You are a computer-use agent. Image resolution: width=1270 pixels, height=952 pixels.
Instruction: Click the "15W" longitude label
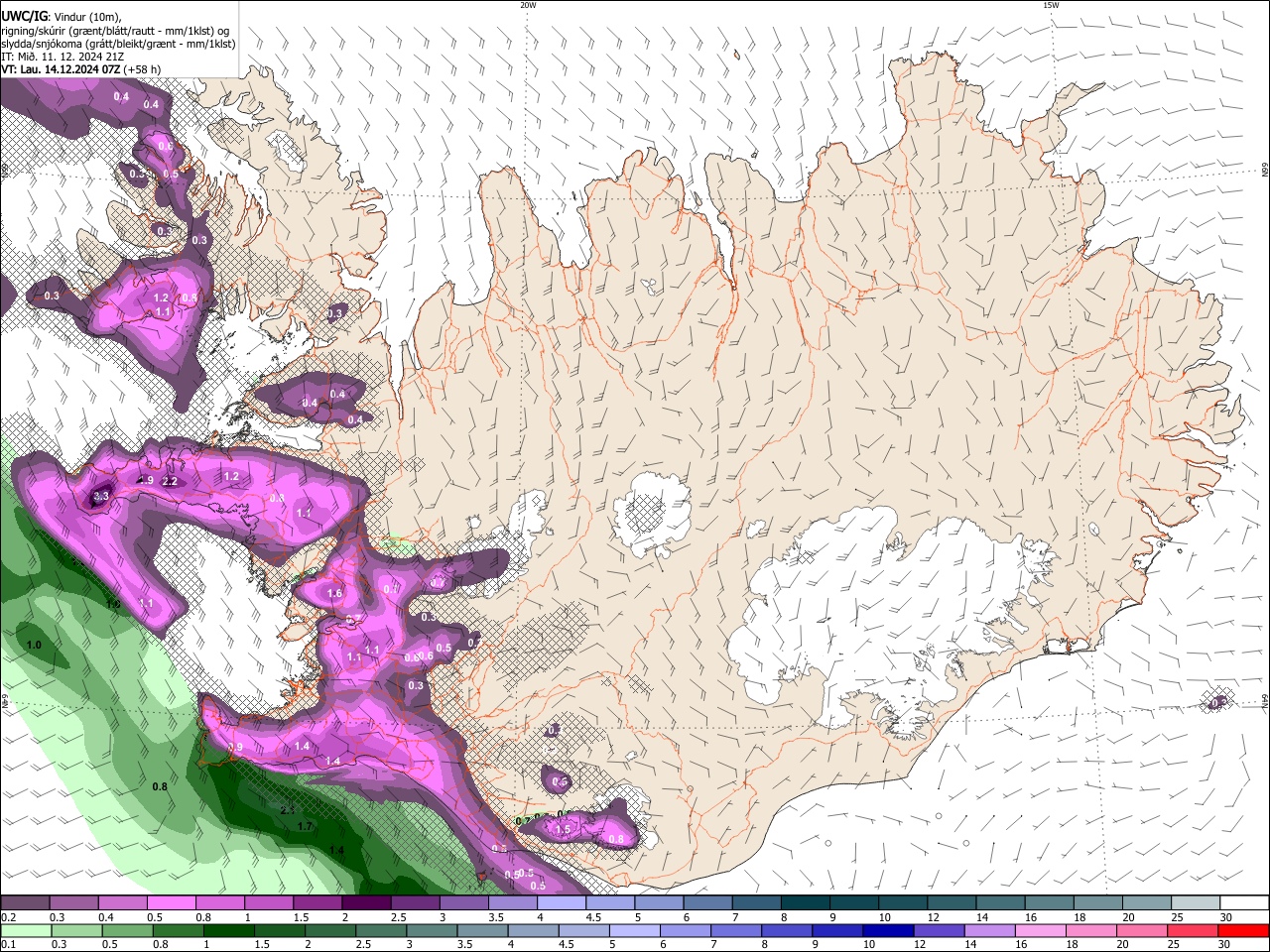click(1051, 5)
